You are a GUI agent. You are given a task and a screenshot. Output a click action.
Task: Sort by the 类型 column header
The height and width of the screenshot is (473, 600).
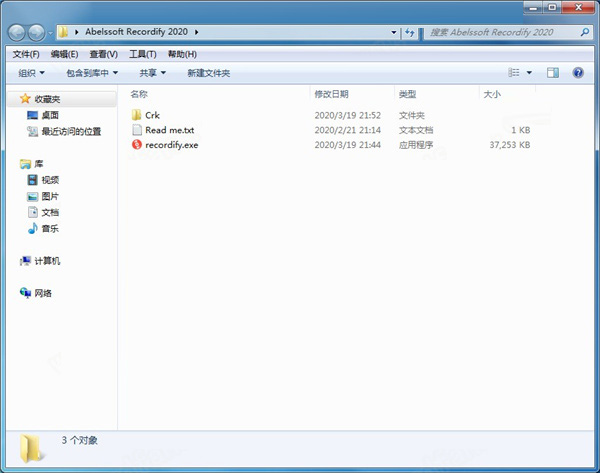tap(407, 94)
